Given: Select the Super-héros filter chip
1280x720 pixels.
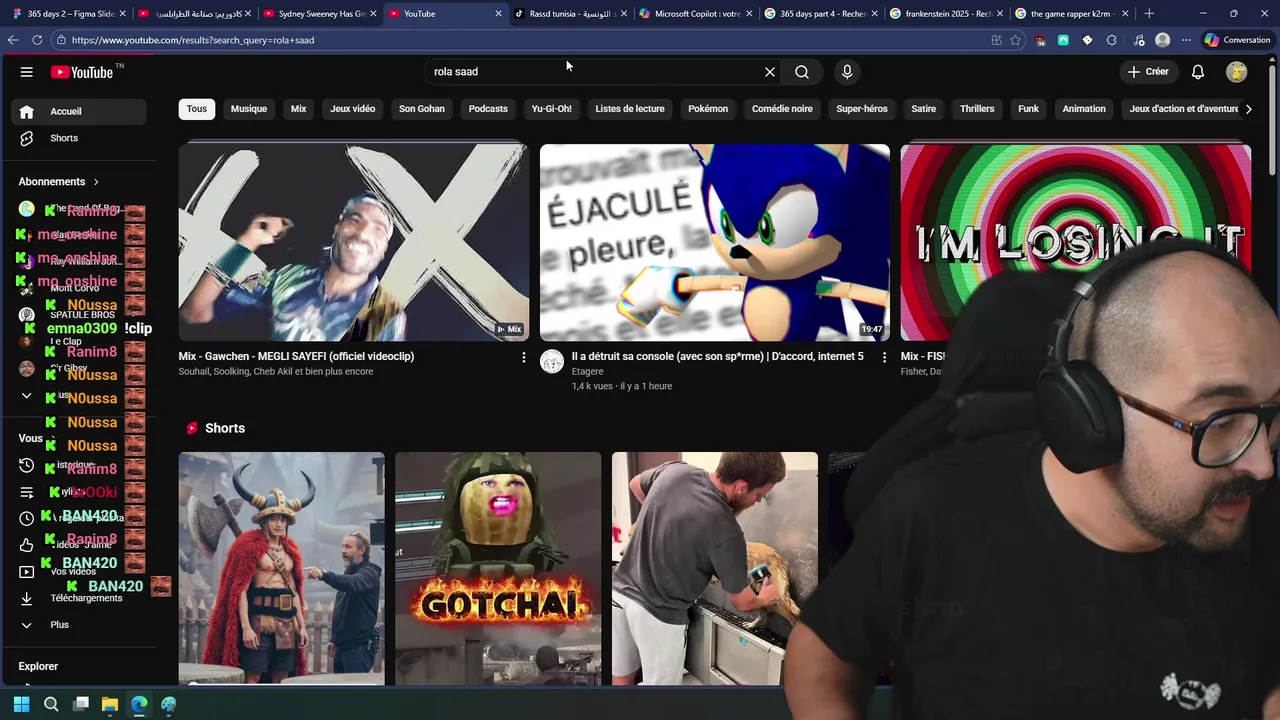Looking at the screenshot, I should click(x=862, y=109).
